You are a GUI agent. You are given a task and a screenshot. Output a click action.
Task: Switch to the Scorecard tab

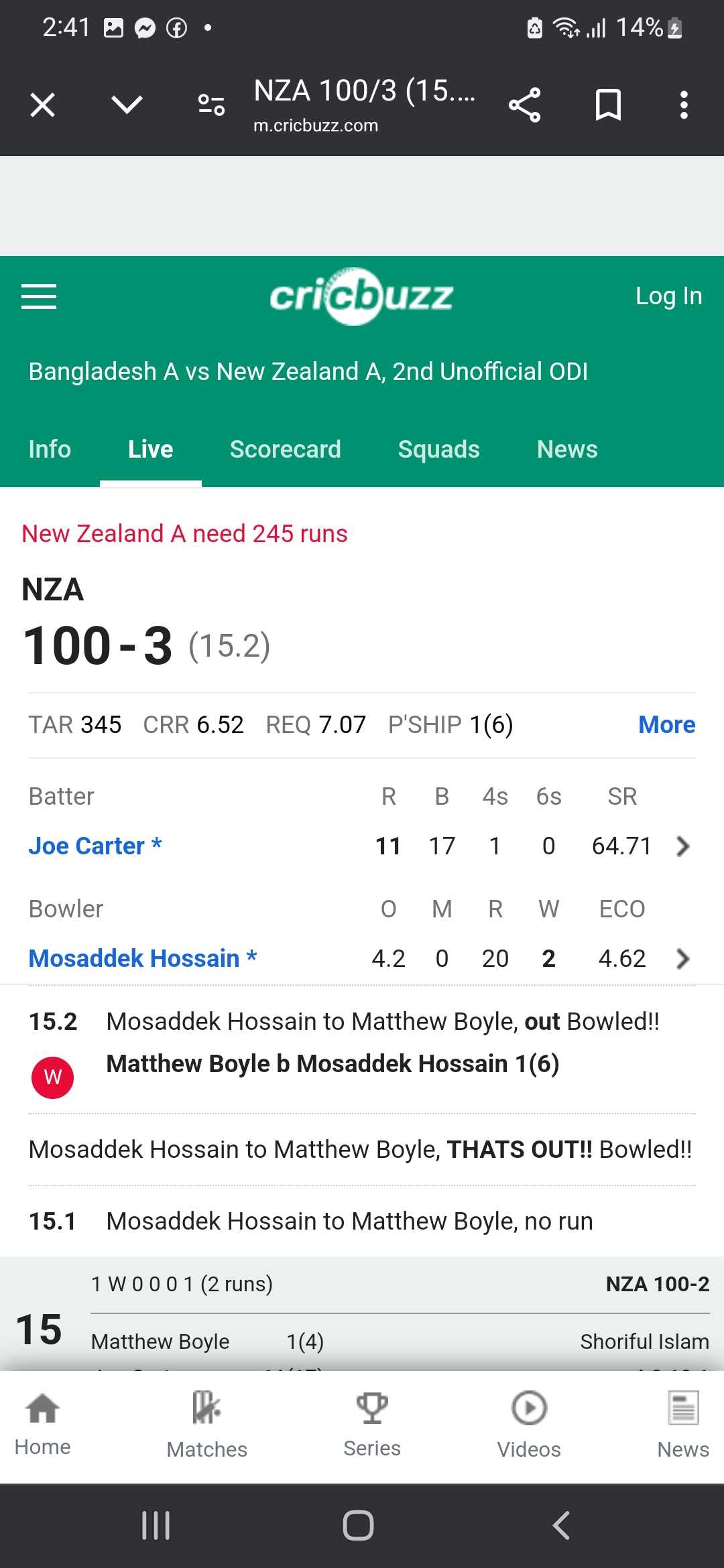click(x=286, y=449)
